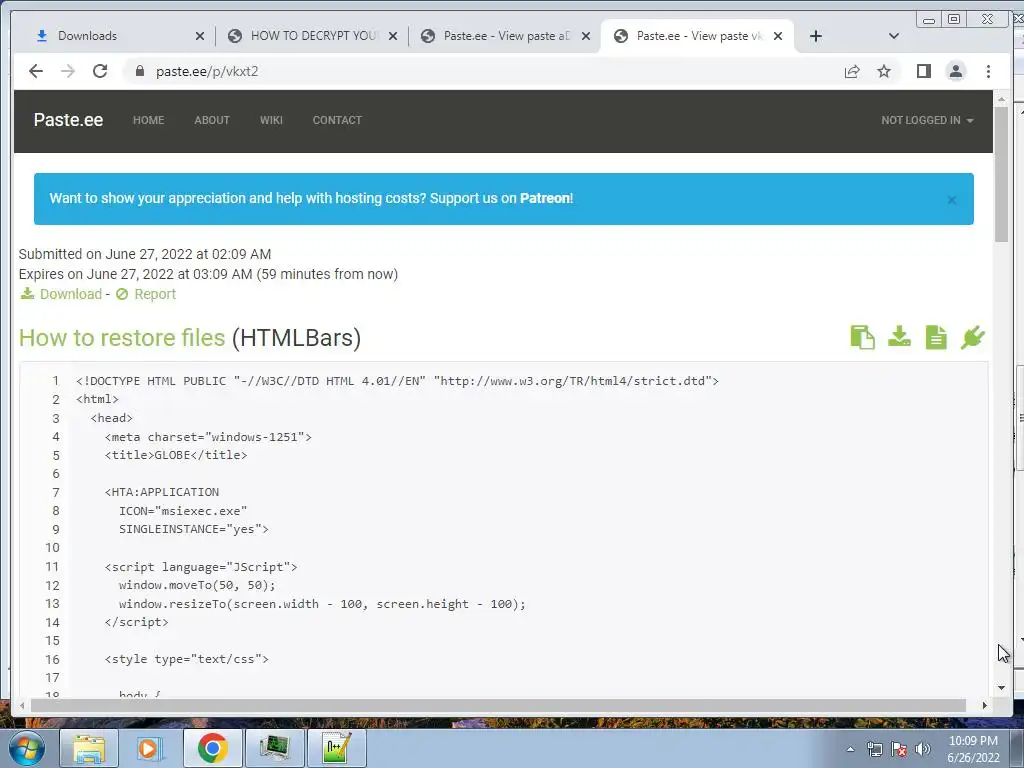Click the line 8 ICON="msiexec.exe" text

point(183,511)
